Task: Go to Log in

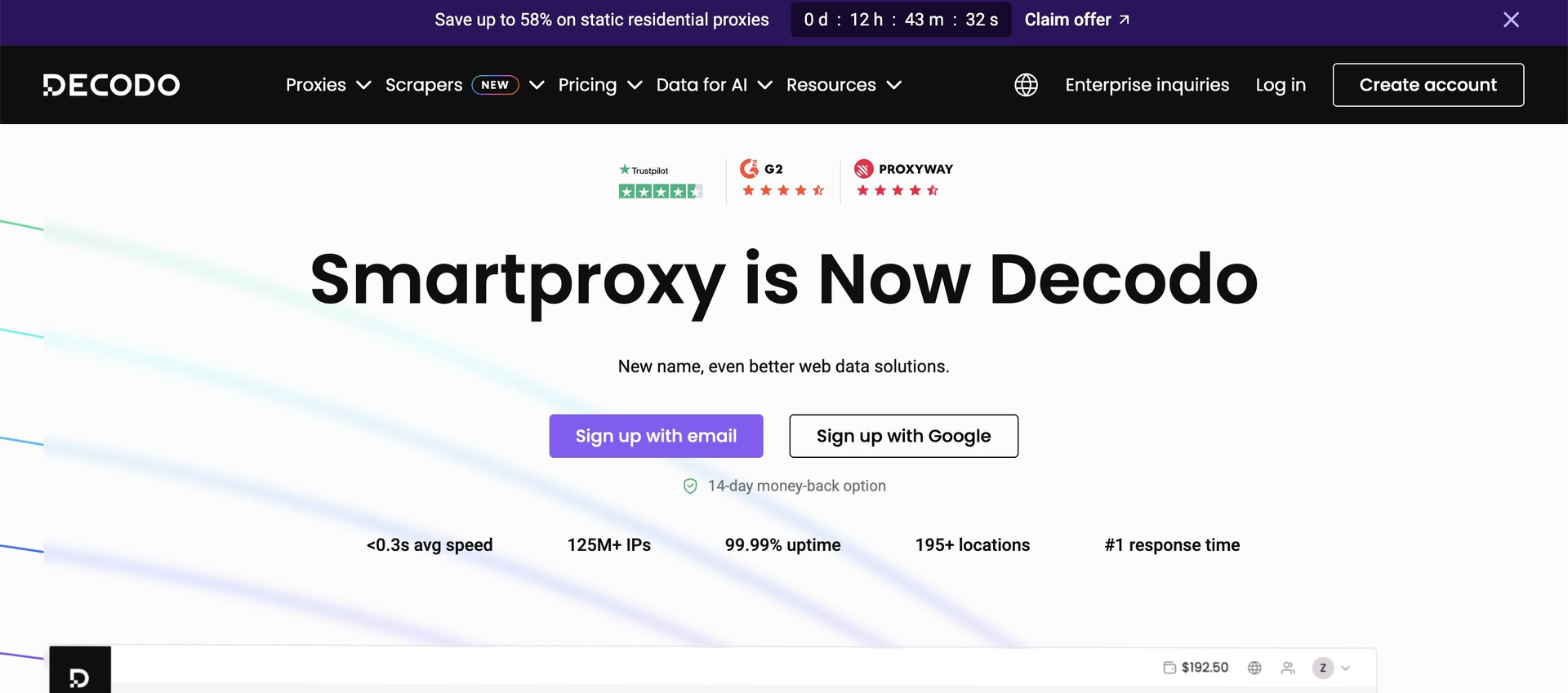Action: 1281,85
